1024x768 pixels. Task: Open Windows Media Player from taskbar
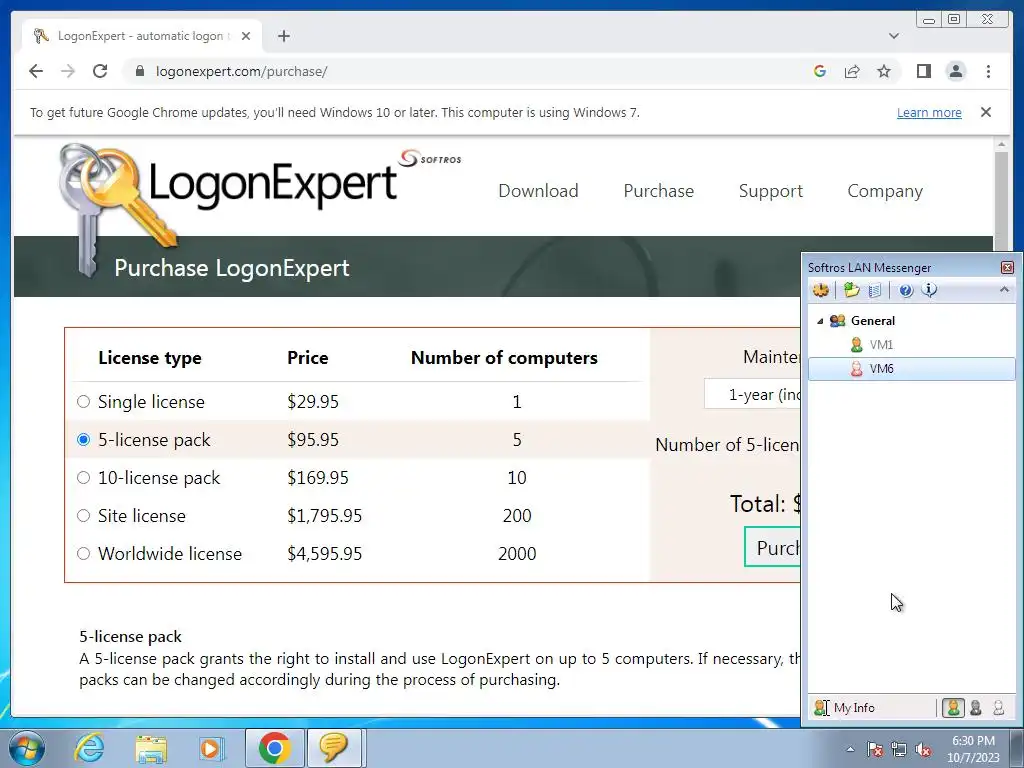(211, 748)
